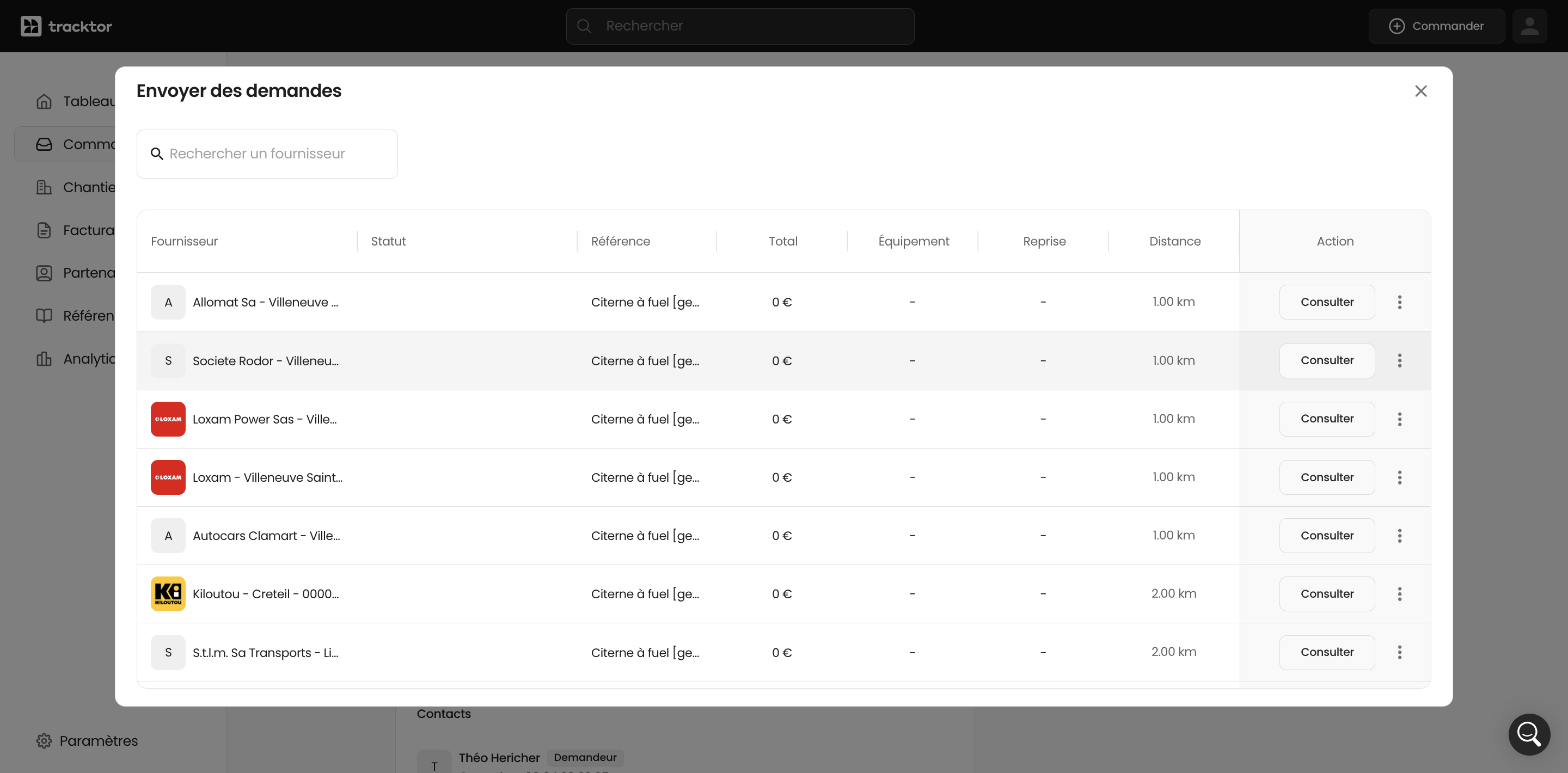Sort by the Statut column header
This screenshot has height=773, width=1568.
(x=388, y=241)
